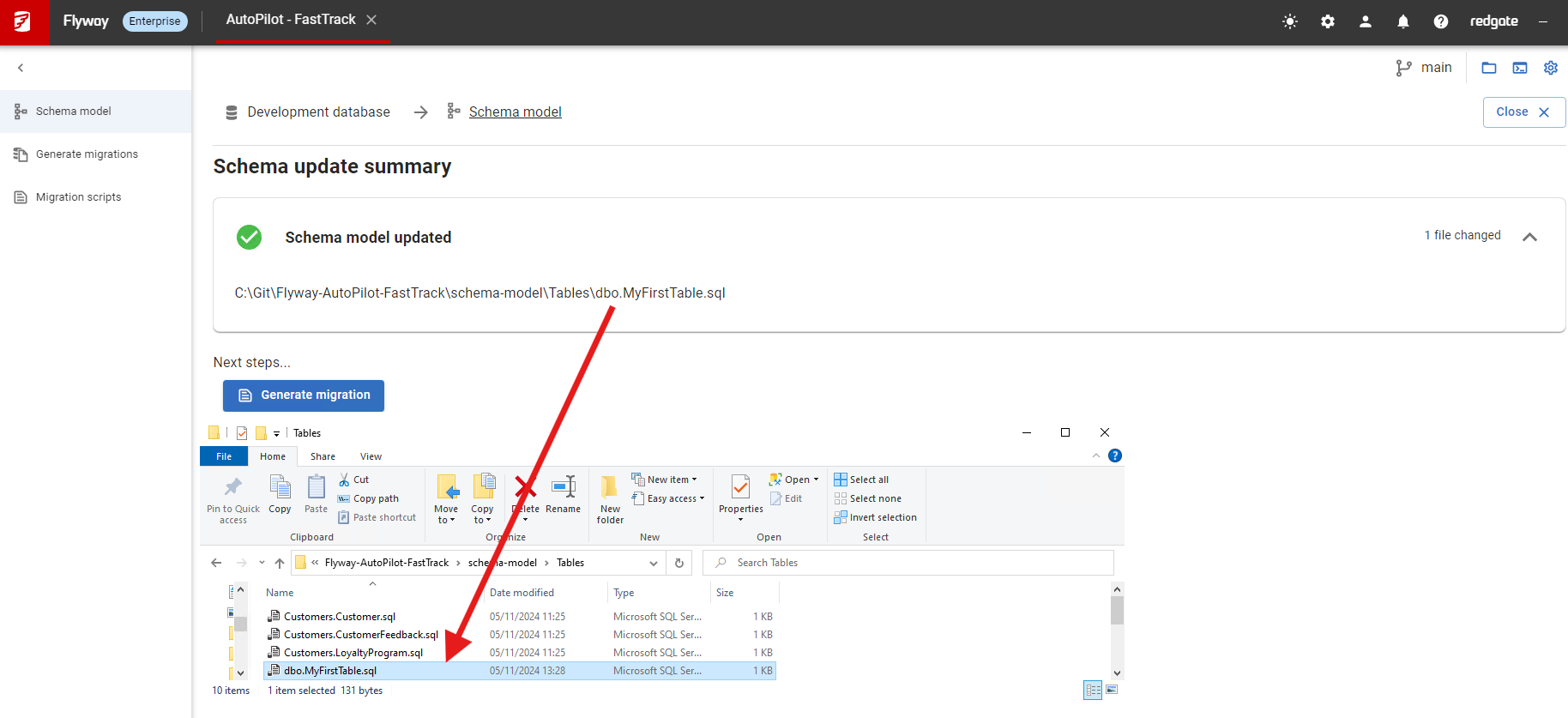Open the help question mark icon
Screen dimensions: 1568x718
[1440, 21]
